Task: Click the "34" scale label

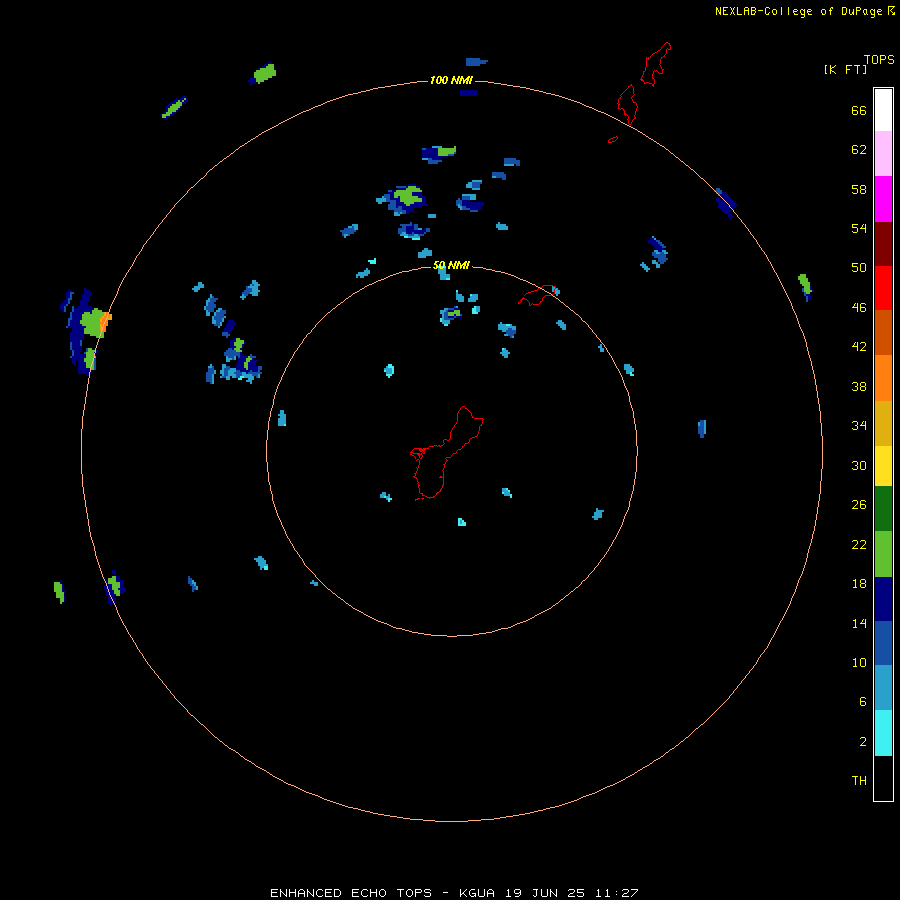Action: [x=859, y=426]
